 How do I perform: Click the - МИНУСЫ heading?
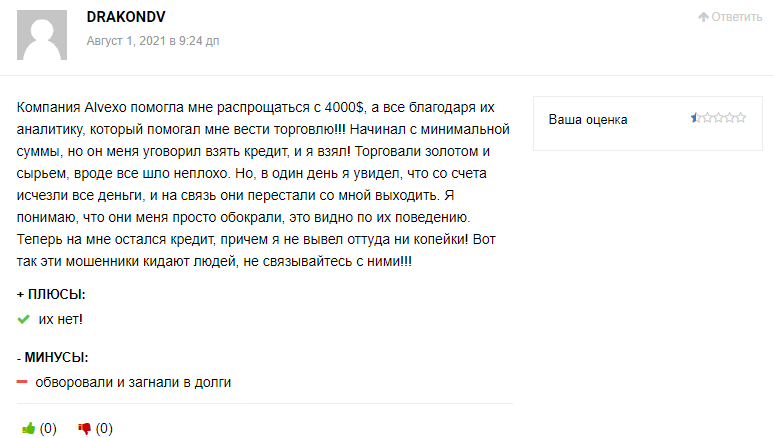pos(53,357)
